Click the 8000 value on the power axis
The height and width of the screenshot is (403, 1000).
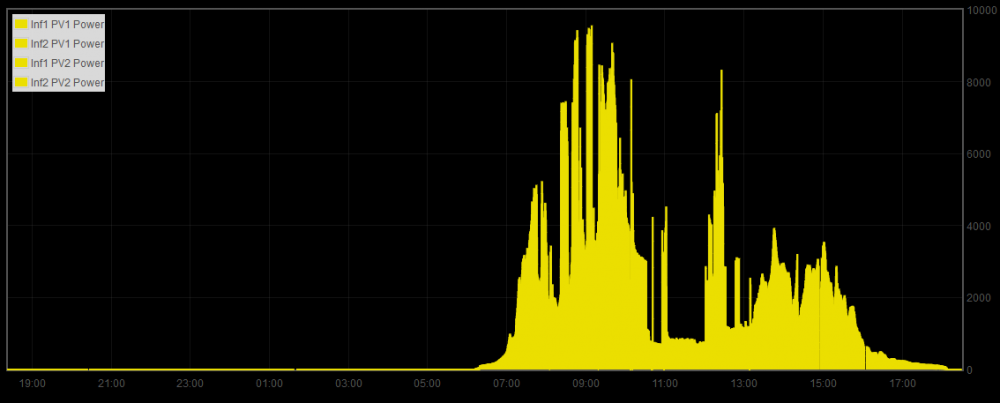979,82
